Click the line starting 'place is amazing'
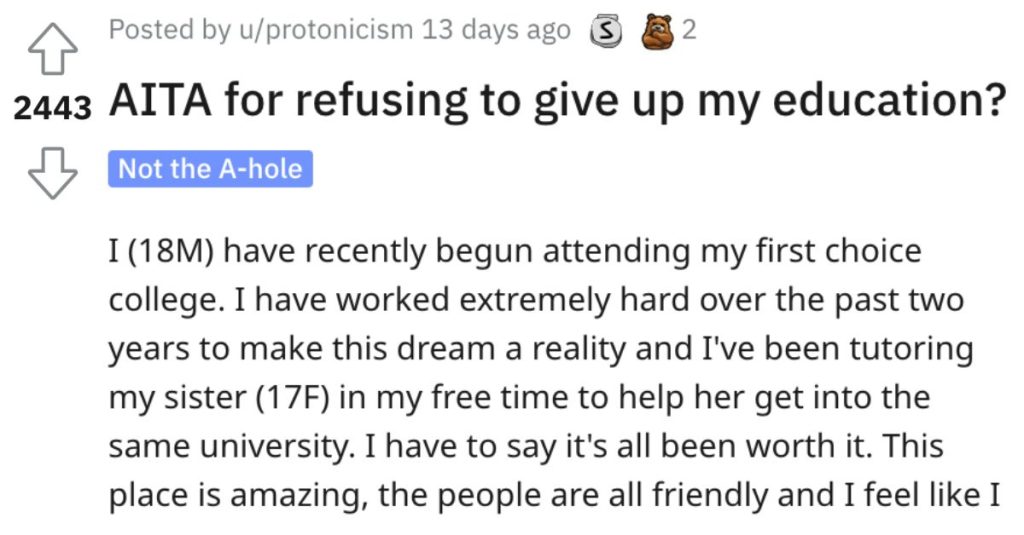1024x535 pixels. [x=554, y=496]
